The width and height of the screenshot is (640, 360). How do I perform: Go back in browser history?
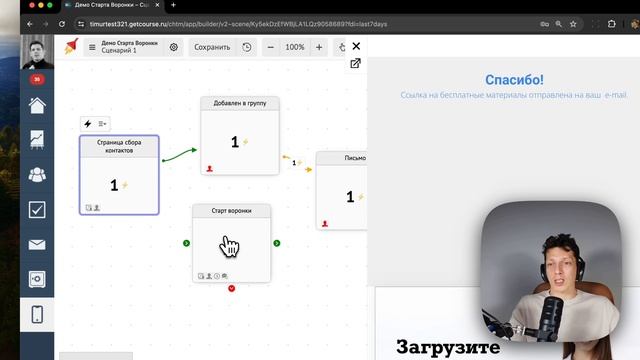[x=30, y=24]
